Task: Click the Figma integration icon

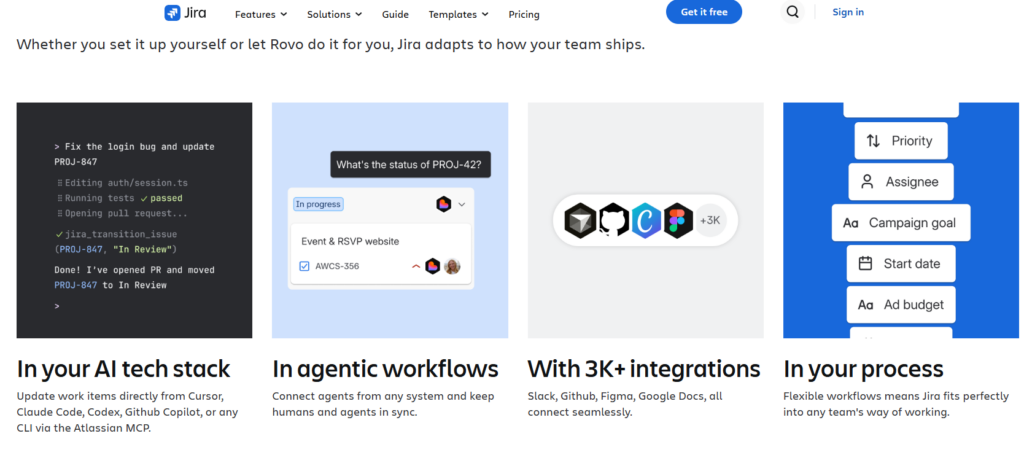Action: tap(678, 220)
